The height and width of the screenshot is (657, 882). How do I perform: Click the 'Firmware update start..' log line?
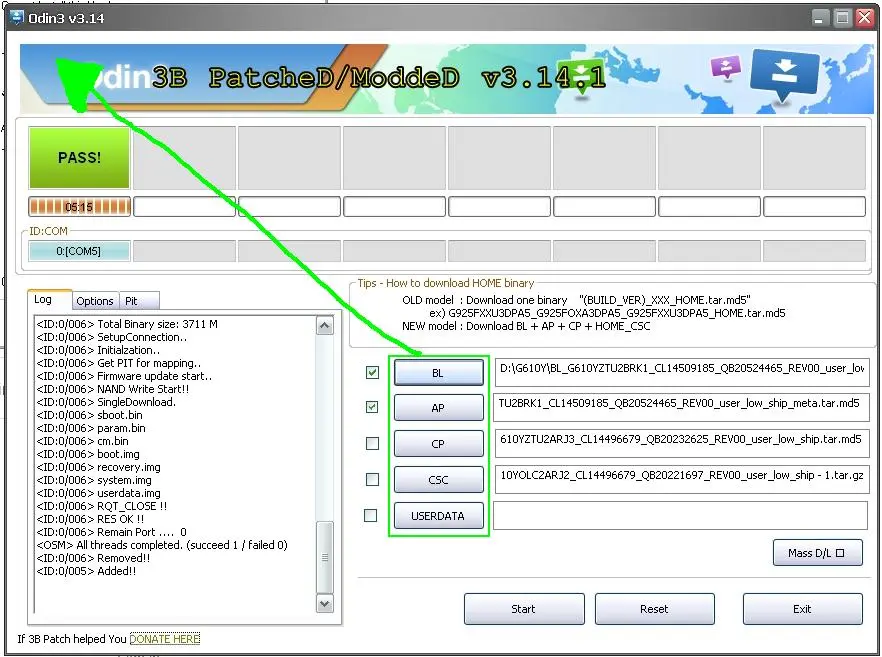tap(124, 376)
